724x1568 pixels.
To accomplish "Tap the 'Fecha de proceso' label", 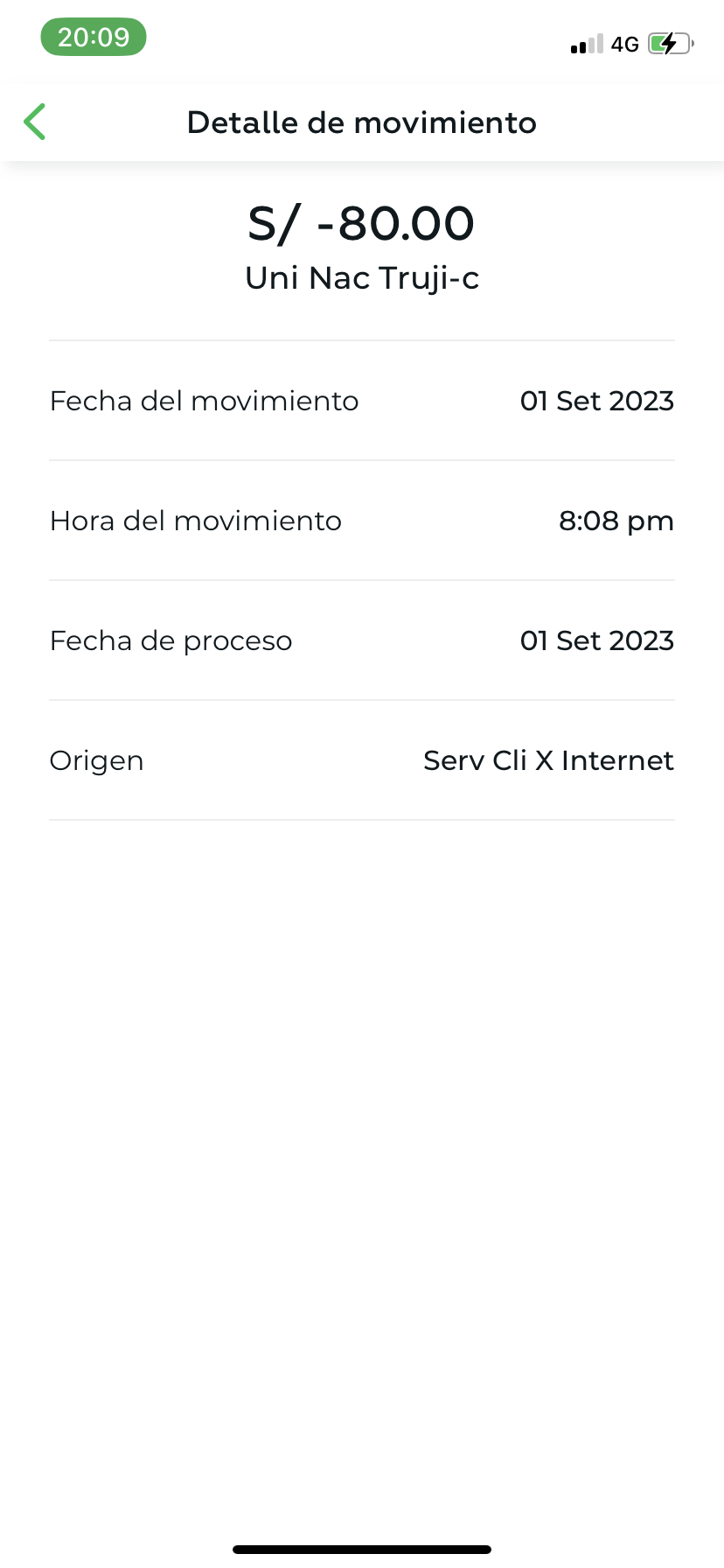I will point(171,640).
